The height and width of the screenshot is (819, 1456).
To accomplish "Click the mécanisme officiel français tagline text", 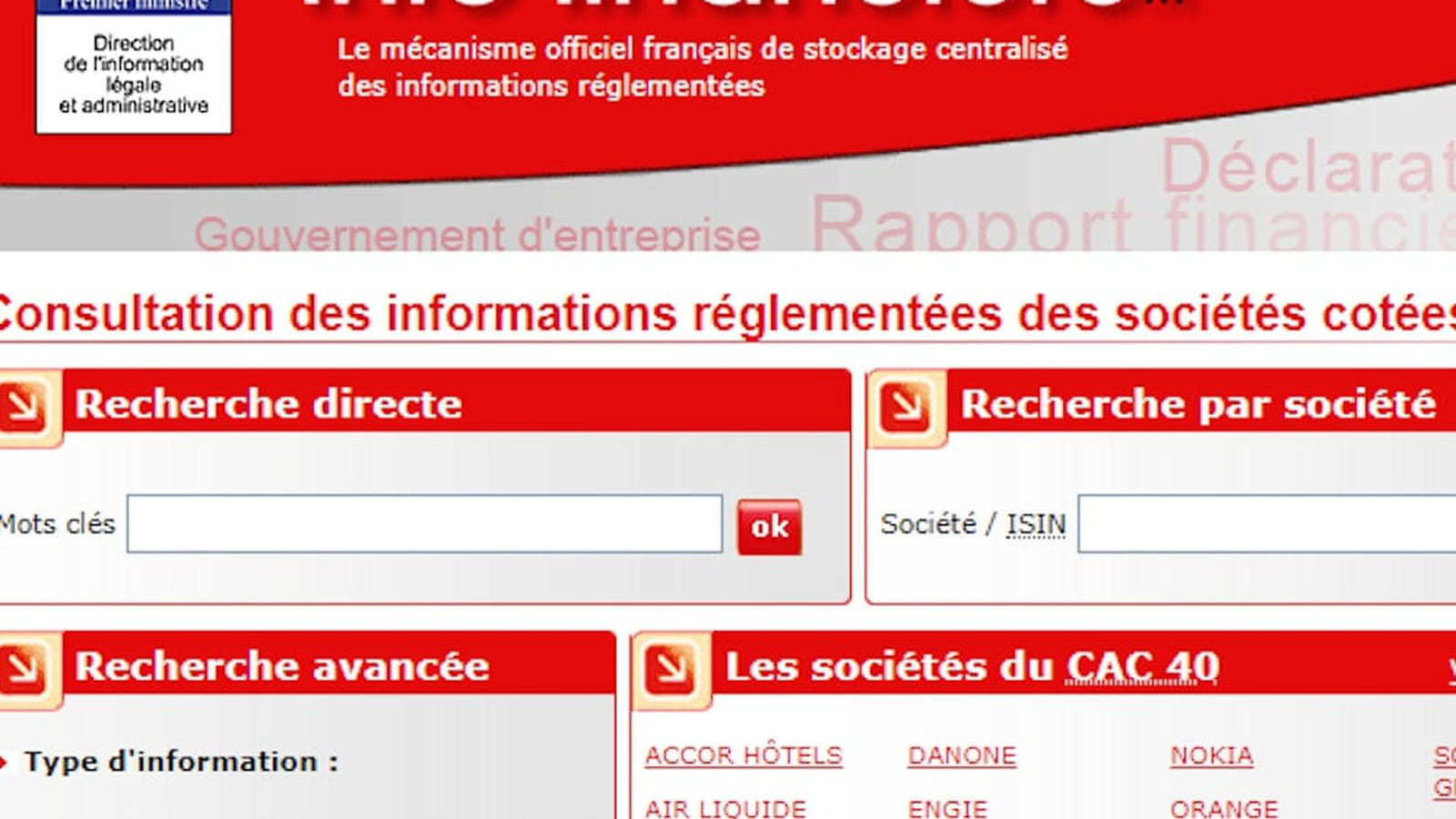I will tap(702, 67).
